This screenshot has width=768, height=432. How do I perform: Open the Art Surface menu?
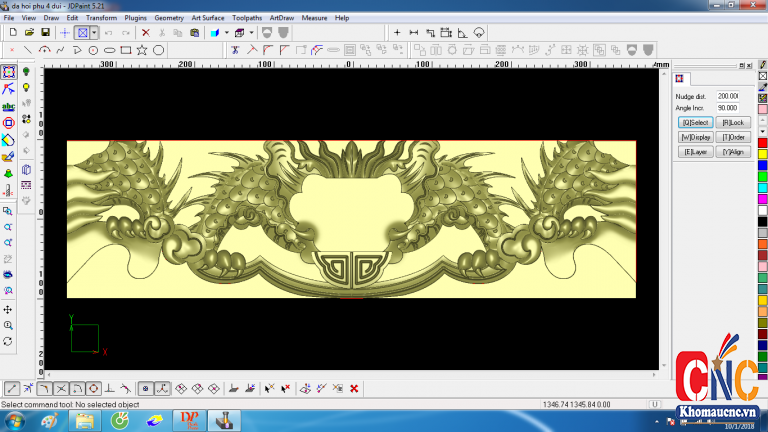(x=208, y=18)
